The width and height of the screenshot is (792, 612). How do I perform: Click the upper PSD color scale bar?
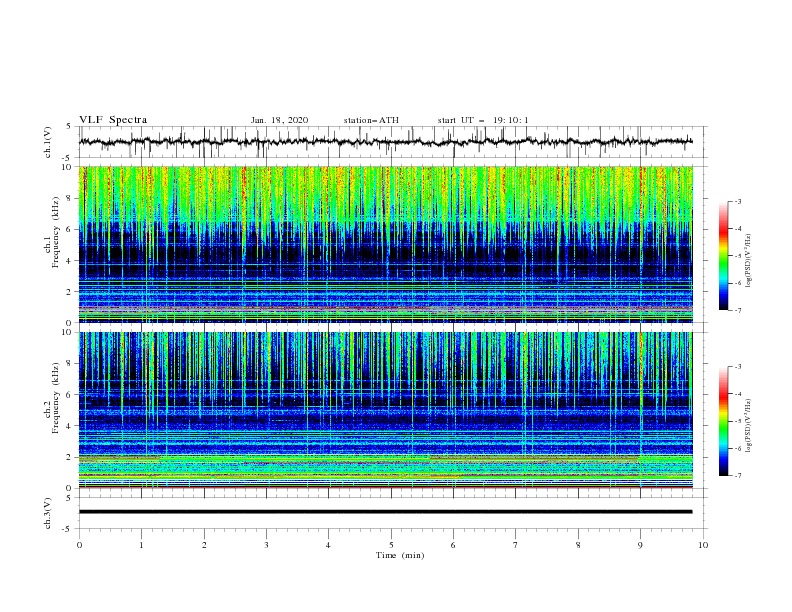[x=723, y=256]
